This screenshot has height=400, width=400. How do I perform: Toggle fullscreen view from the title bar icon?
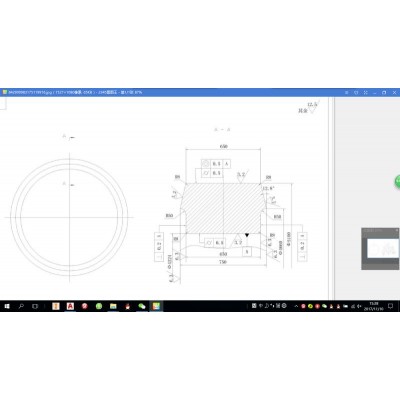(365, 92)
